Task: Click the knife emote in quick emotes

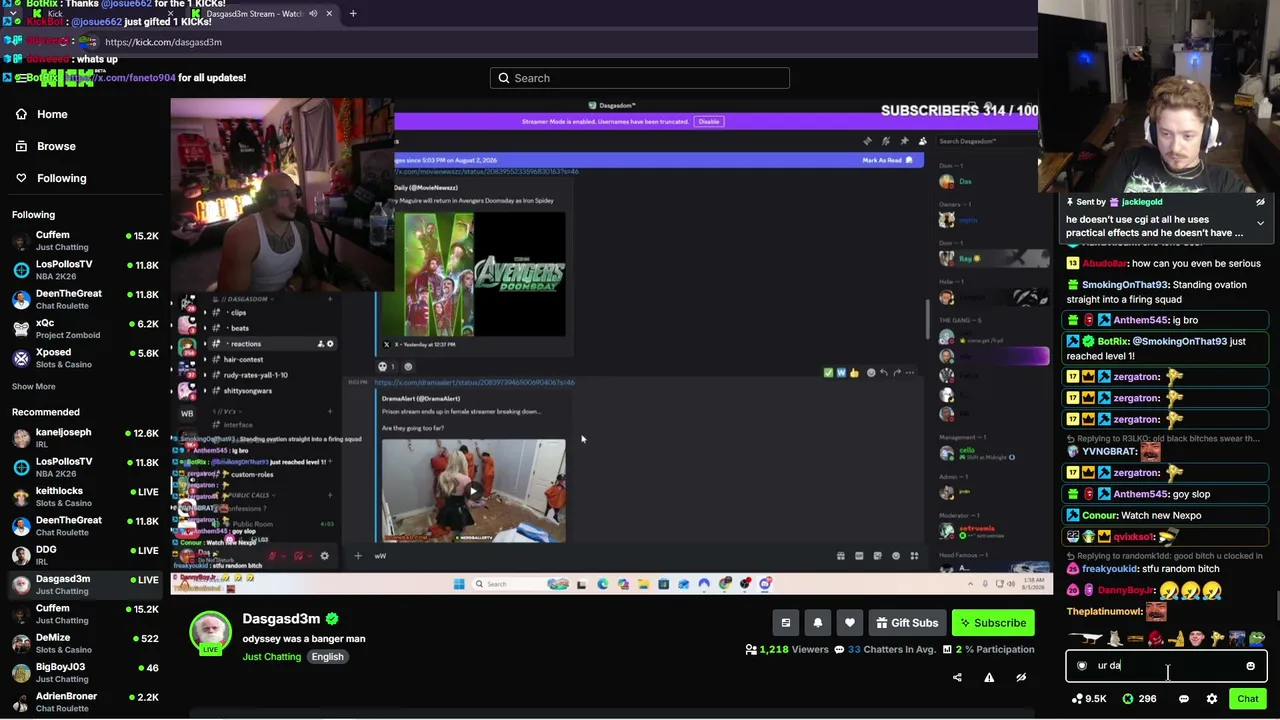Action: point(1088,639)
